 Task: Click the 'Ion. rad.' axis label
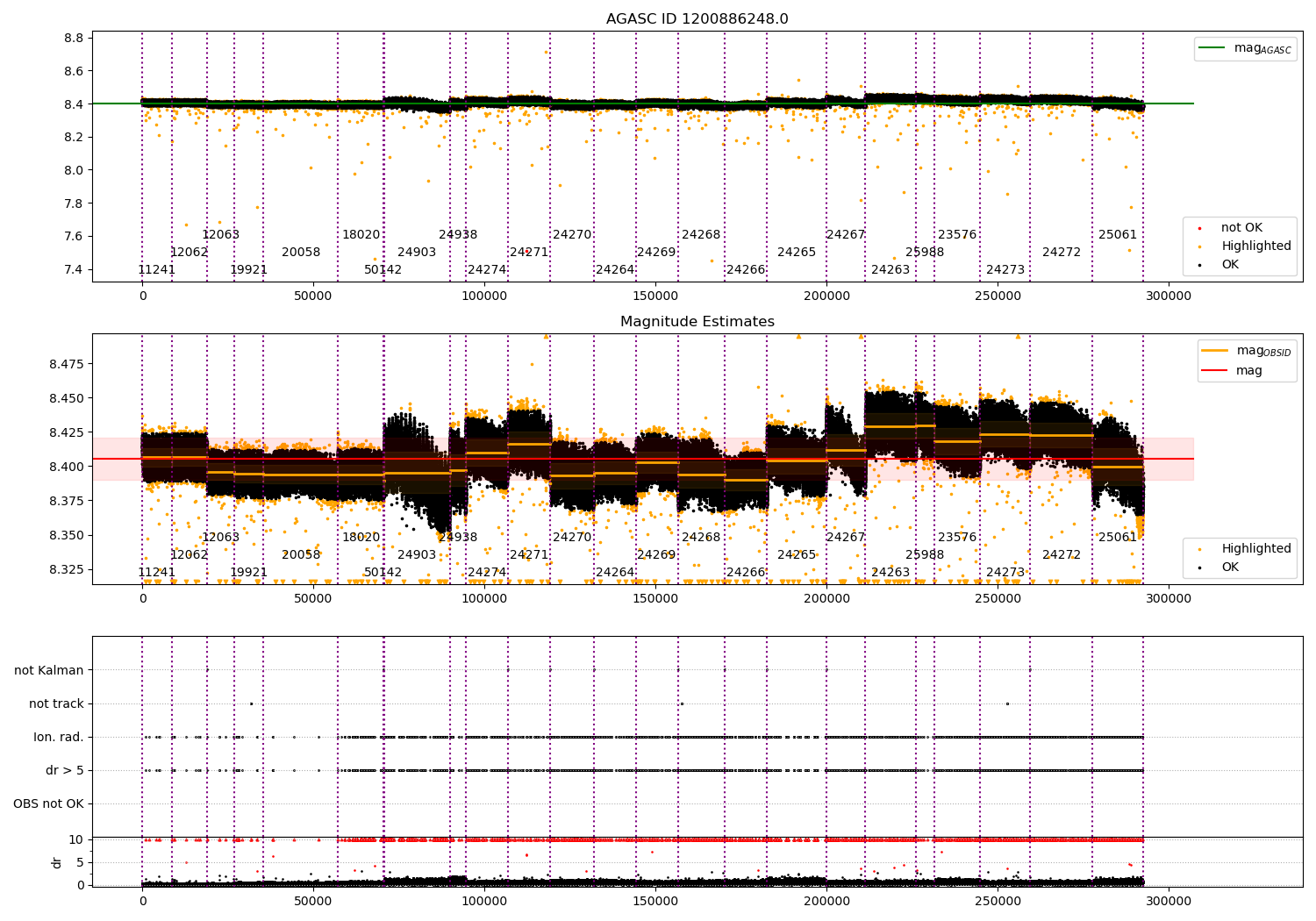59,737
